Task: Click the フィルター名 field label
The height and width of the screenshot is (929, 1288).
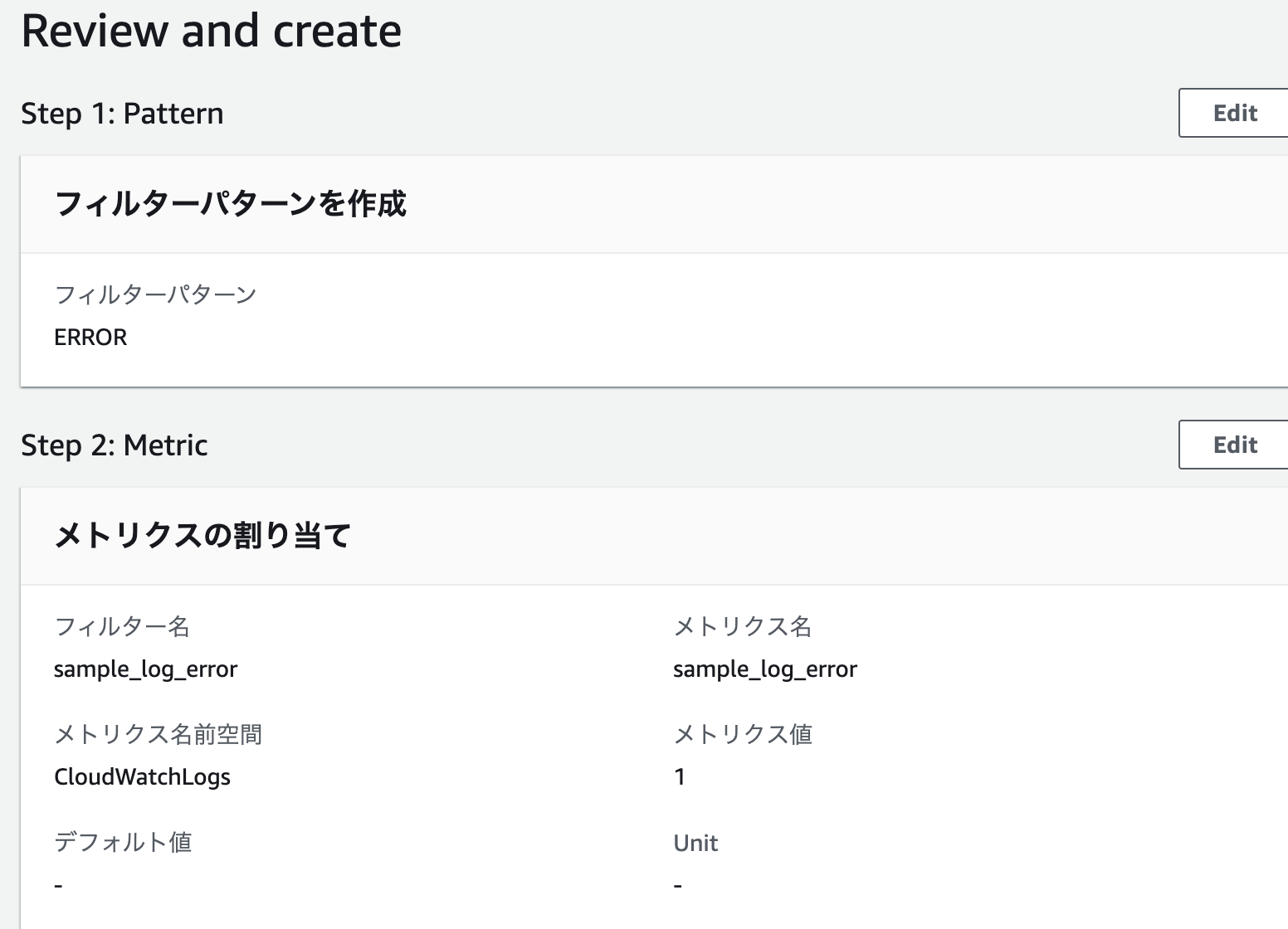Action: pos(122,628)
